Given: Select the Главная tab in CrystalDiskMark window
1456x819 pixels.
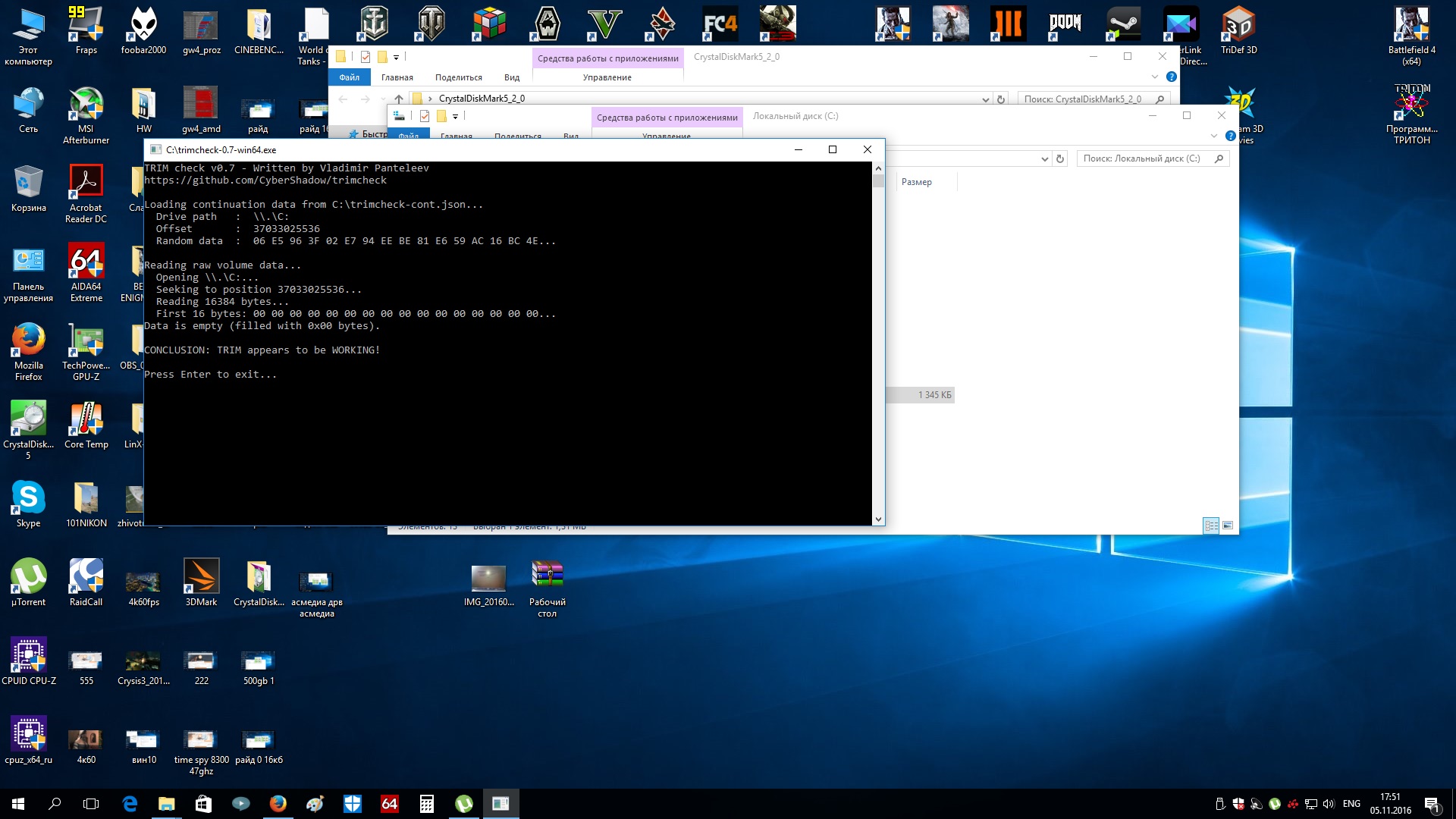Looking at the screenshot, I should coord(397,77).
